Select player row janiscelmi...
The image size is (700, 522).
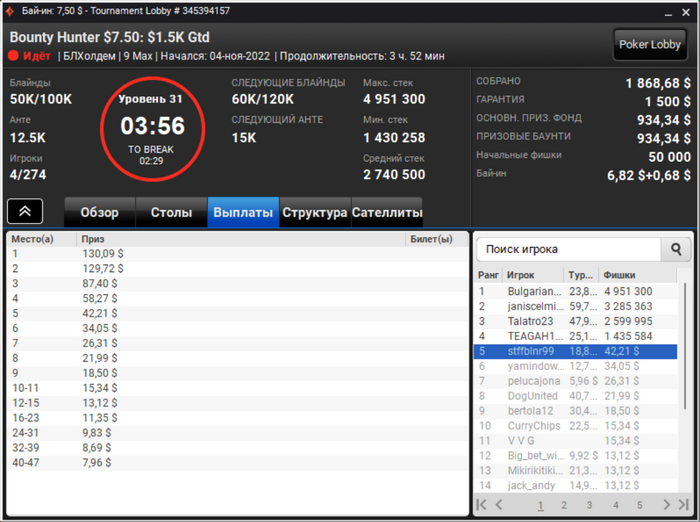pos(575,306)
